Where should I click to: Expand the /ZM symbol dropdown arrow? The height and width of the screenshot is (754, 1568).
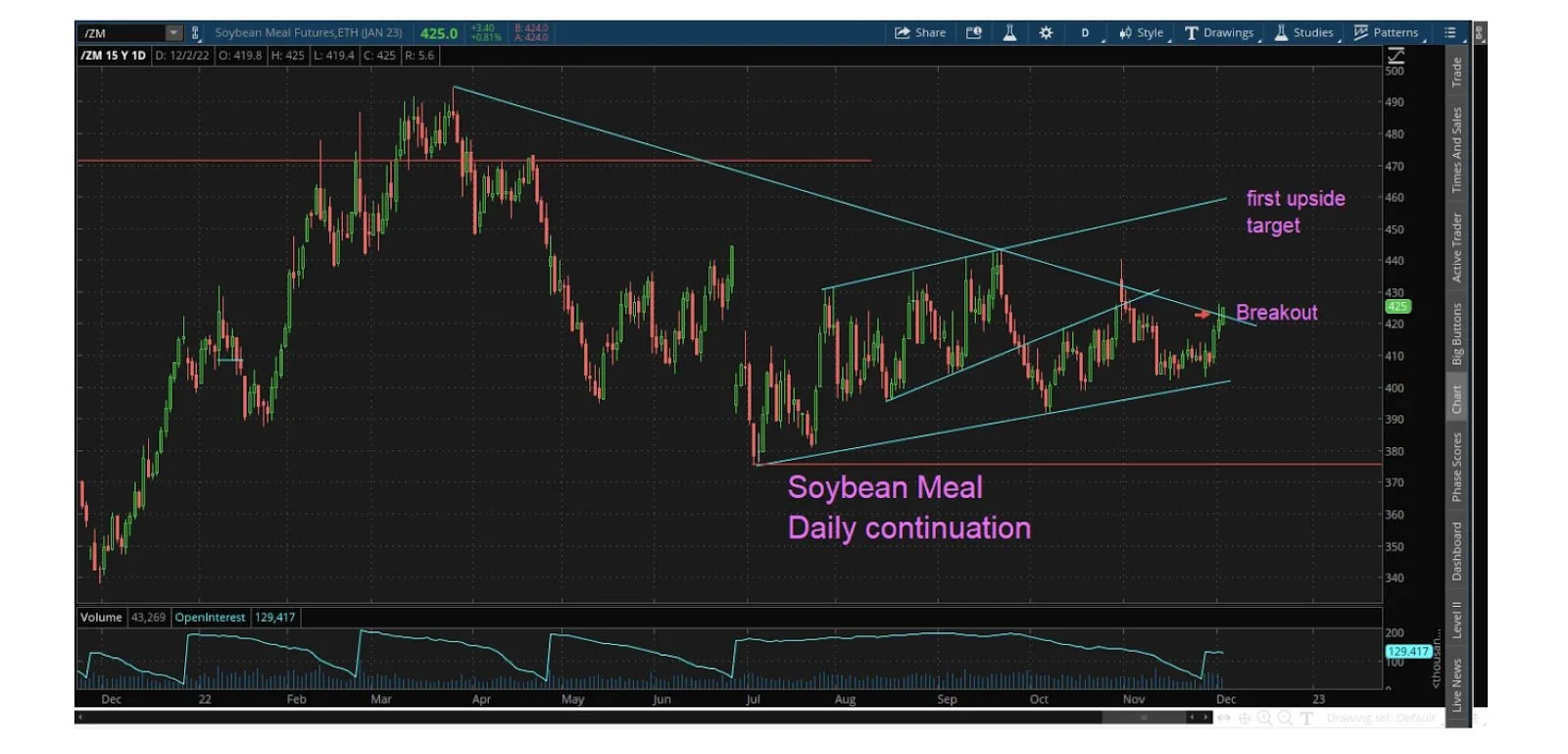pyautogui.click(x=173, y=33)
